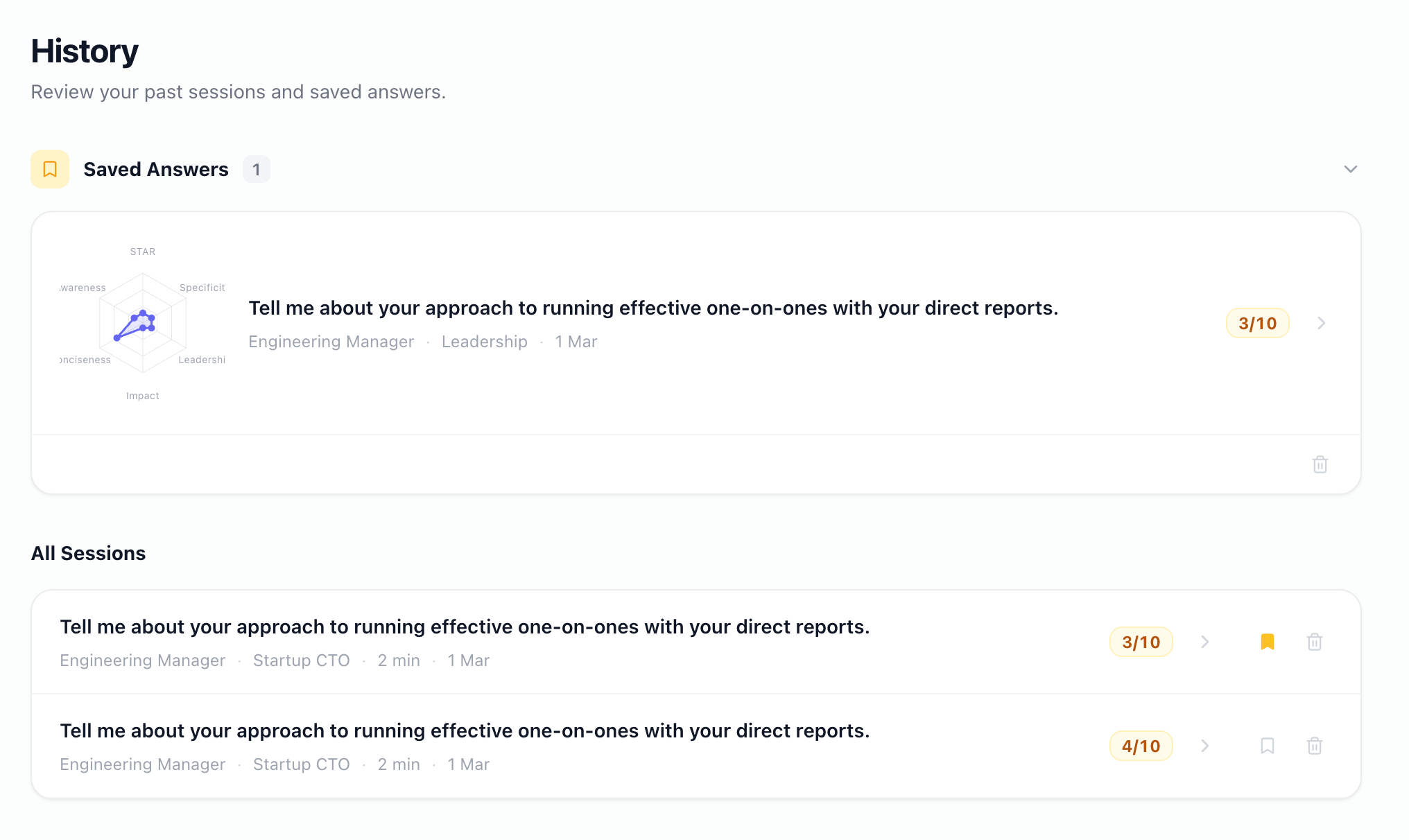Open the first session's question title
The height and width of the screenshot is (840, 1409).
(x=465, y=627)
